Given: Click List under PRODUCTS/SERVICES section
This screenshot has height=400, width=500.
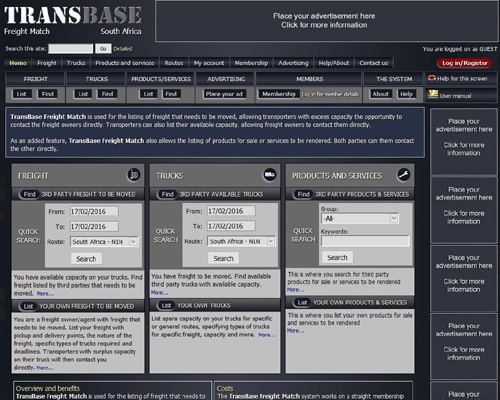Looking at the screenshot, I should tap(148, 94).
